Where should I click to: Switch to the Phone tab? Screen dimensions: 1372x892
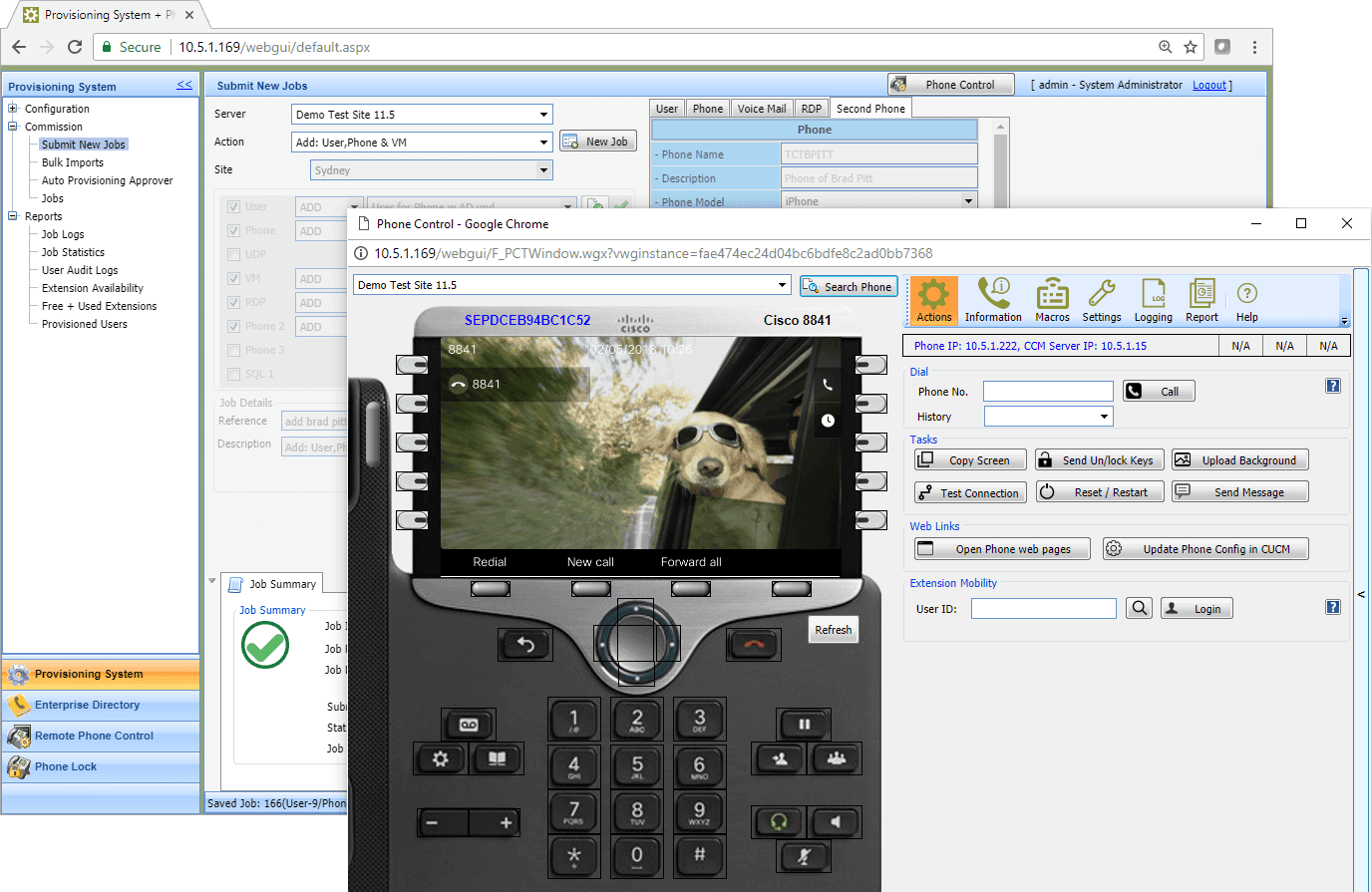tap(708, 109)
